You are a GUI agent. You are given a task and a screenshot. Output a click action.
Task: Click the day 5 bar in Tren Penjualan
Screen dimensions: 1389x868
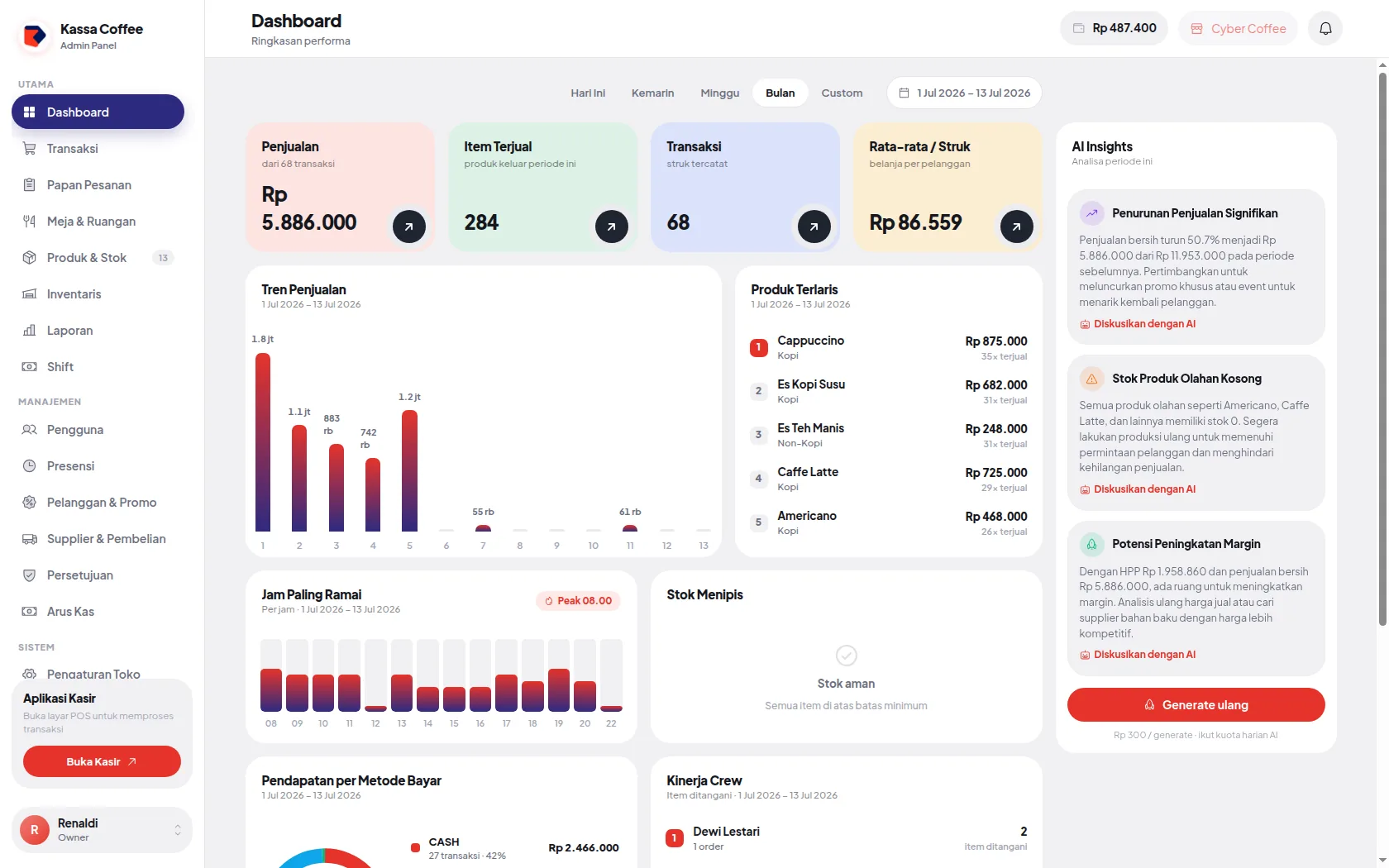coord(409,470)
